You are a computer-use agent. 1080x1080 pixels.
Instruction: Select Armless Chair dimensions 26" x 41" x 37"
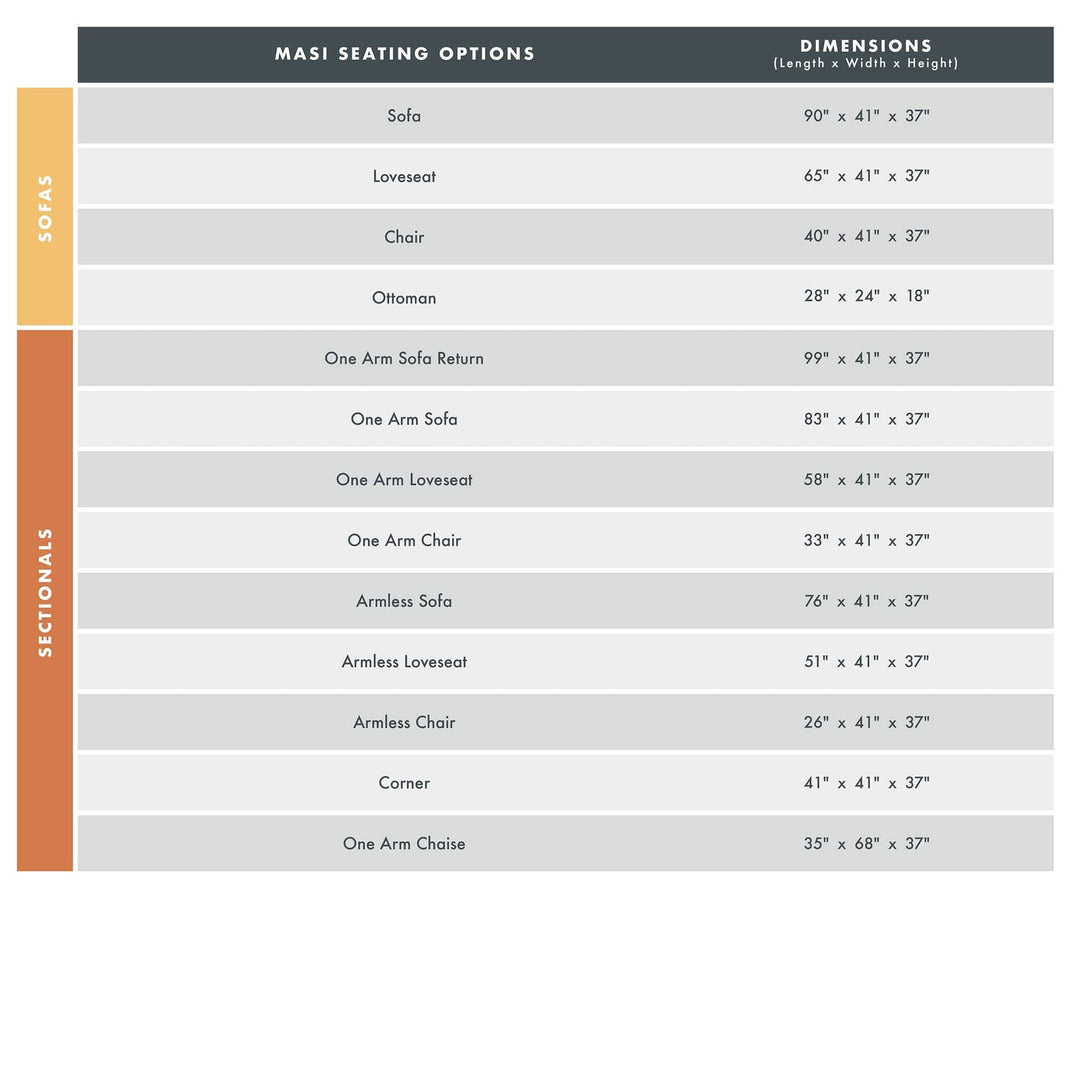[x=866, y=722]
